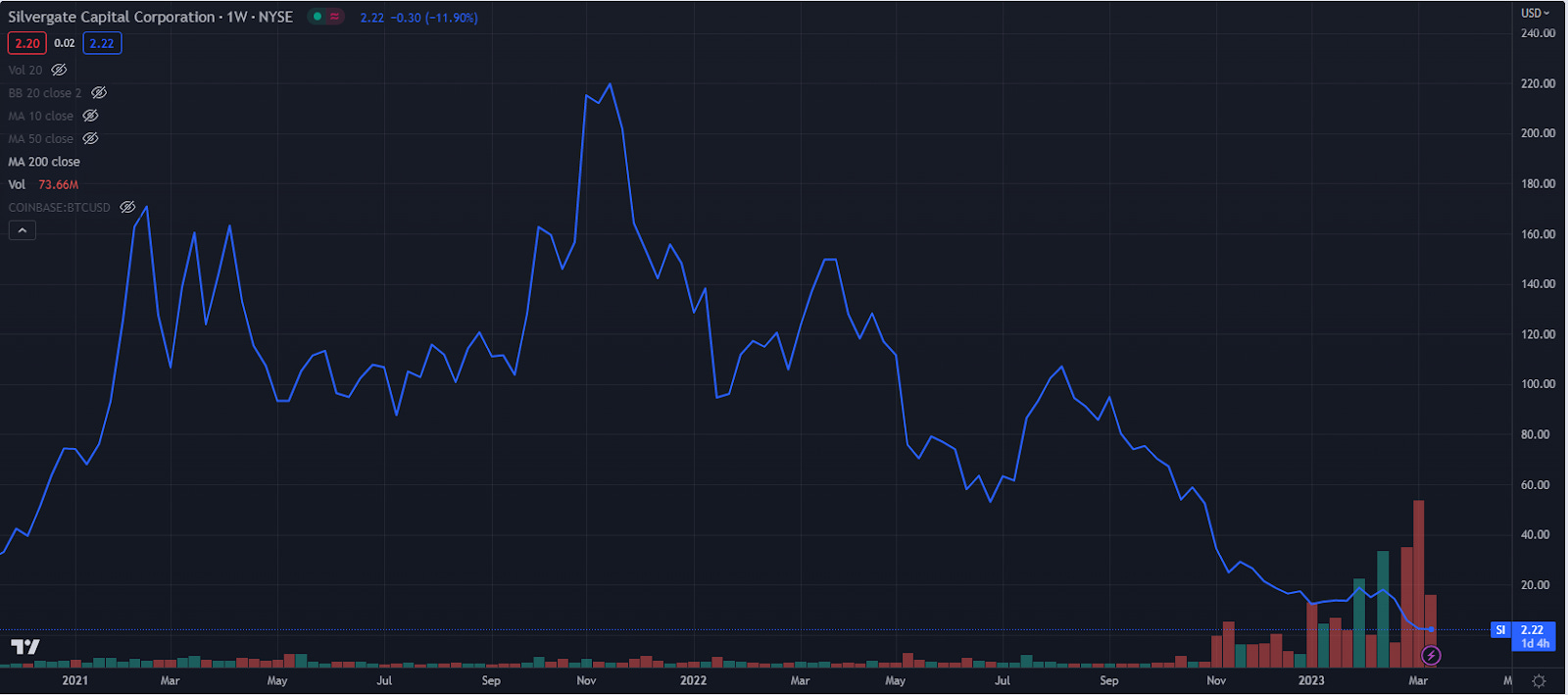Click the blue 2.22 buy price button
This screenshot has height=695, width=1568.
102,43
